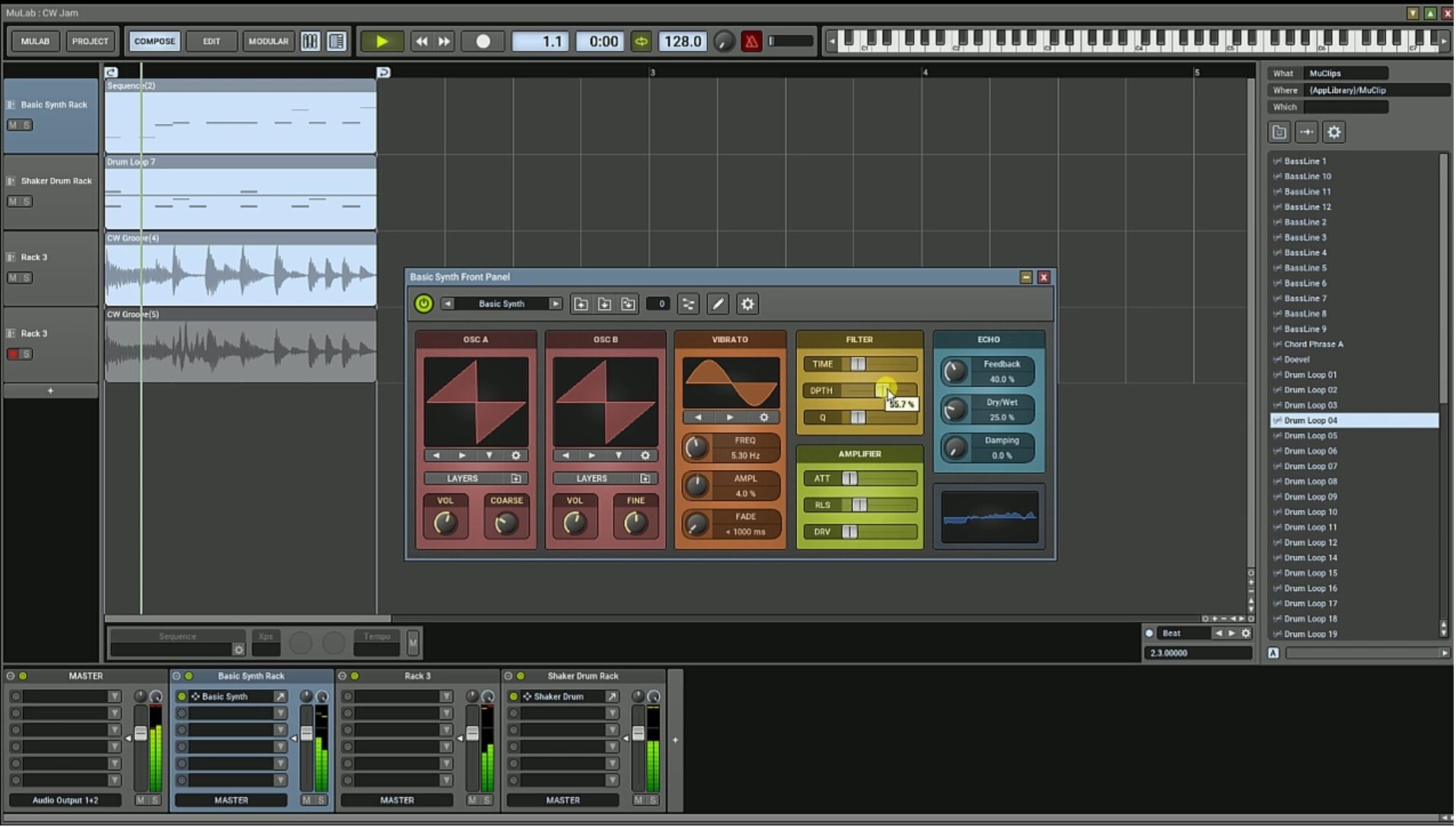Open OSC B waveform dropdown arrow
The width and height of the screenshot is (1456, 827).
coord(619,455)
